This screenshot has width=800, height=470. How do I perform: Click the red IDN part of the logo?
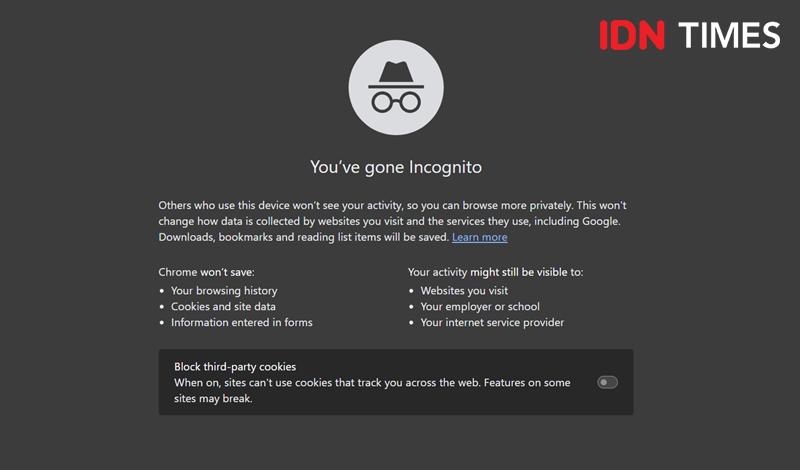(632, 35)
